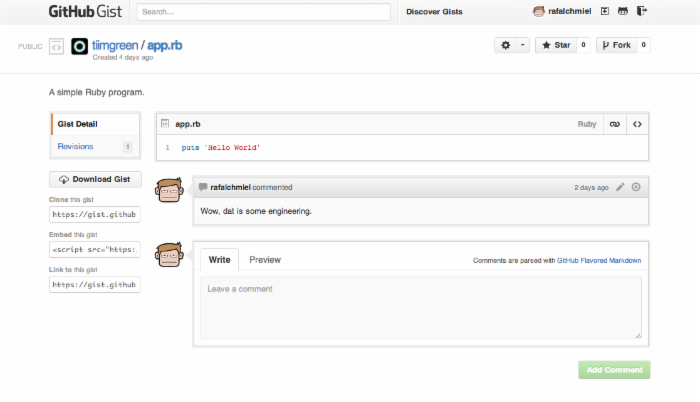
Task: Click the Download Gist button
Action: (95, 180)
